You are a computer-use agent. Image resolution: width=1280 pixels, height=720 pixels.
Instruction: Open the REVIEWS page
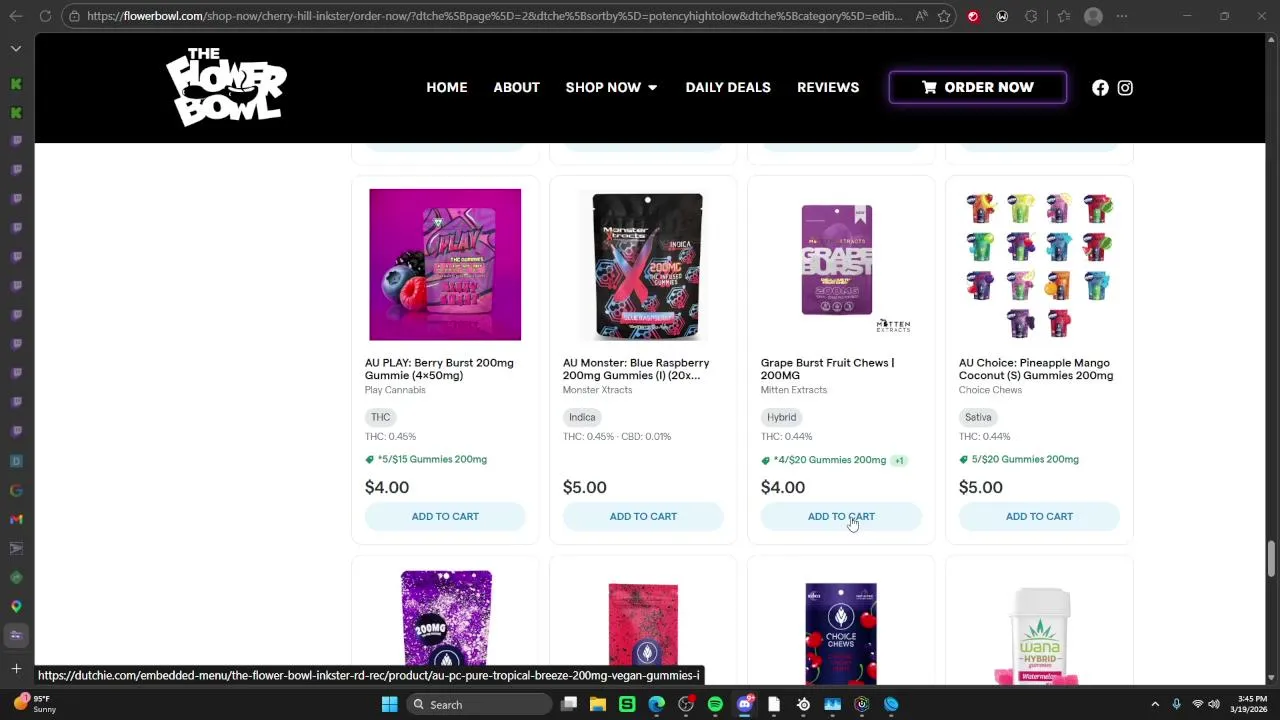pos(828,88)
